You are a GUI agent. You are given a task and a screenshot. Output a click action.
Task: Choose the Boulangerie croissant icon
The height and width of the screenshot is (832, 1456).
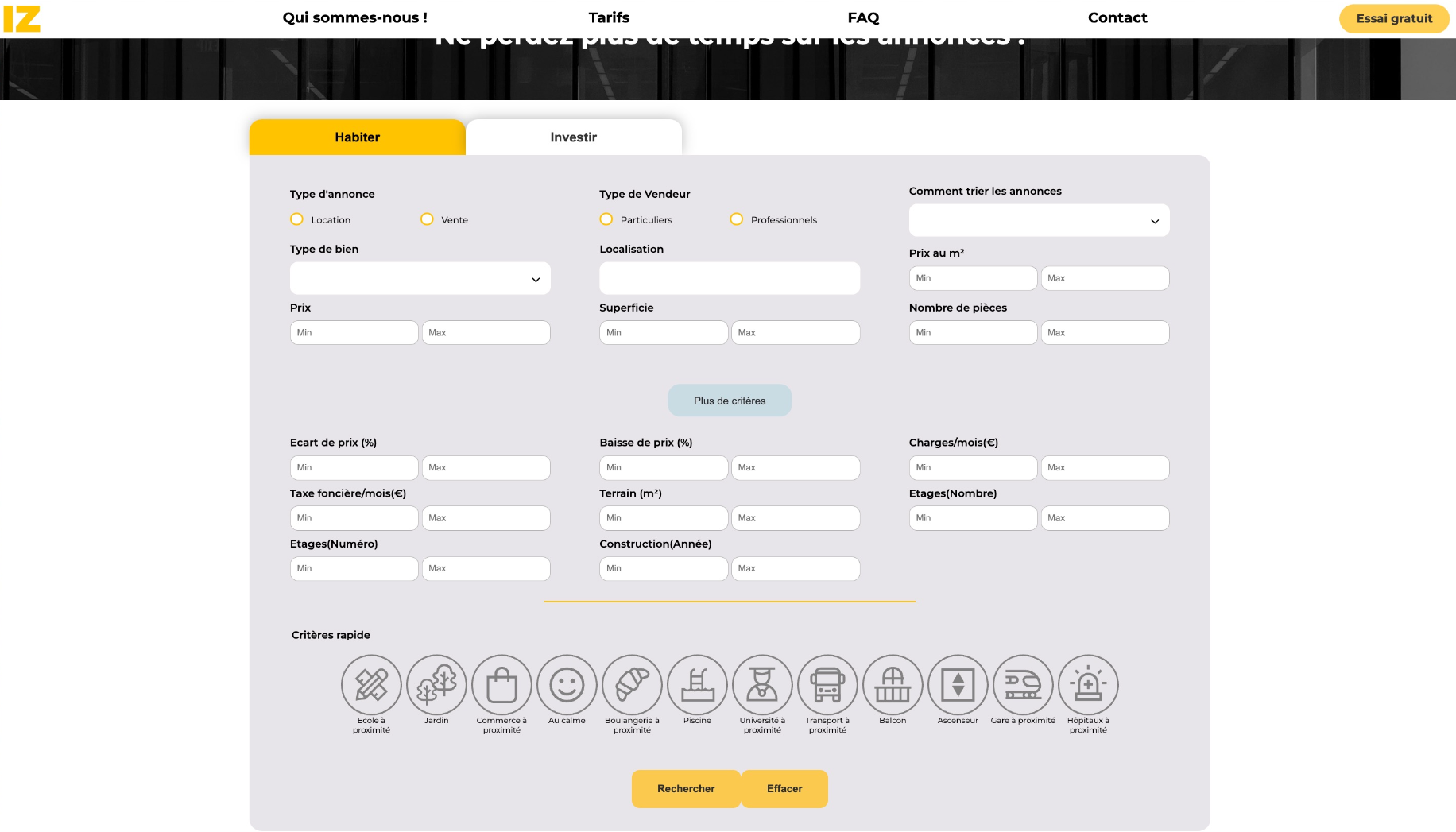point(632,684)
